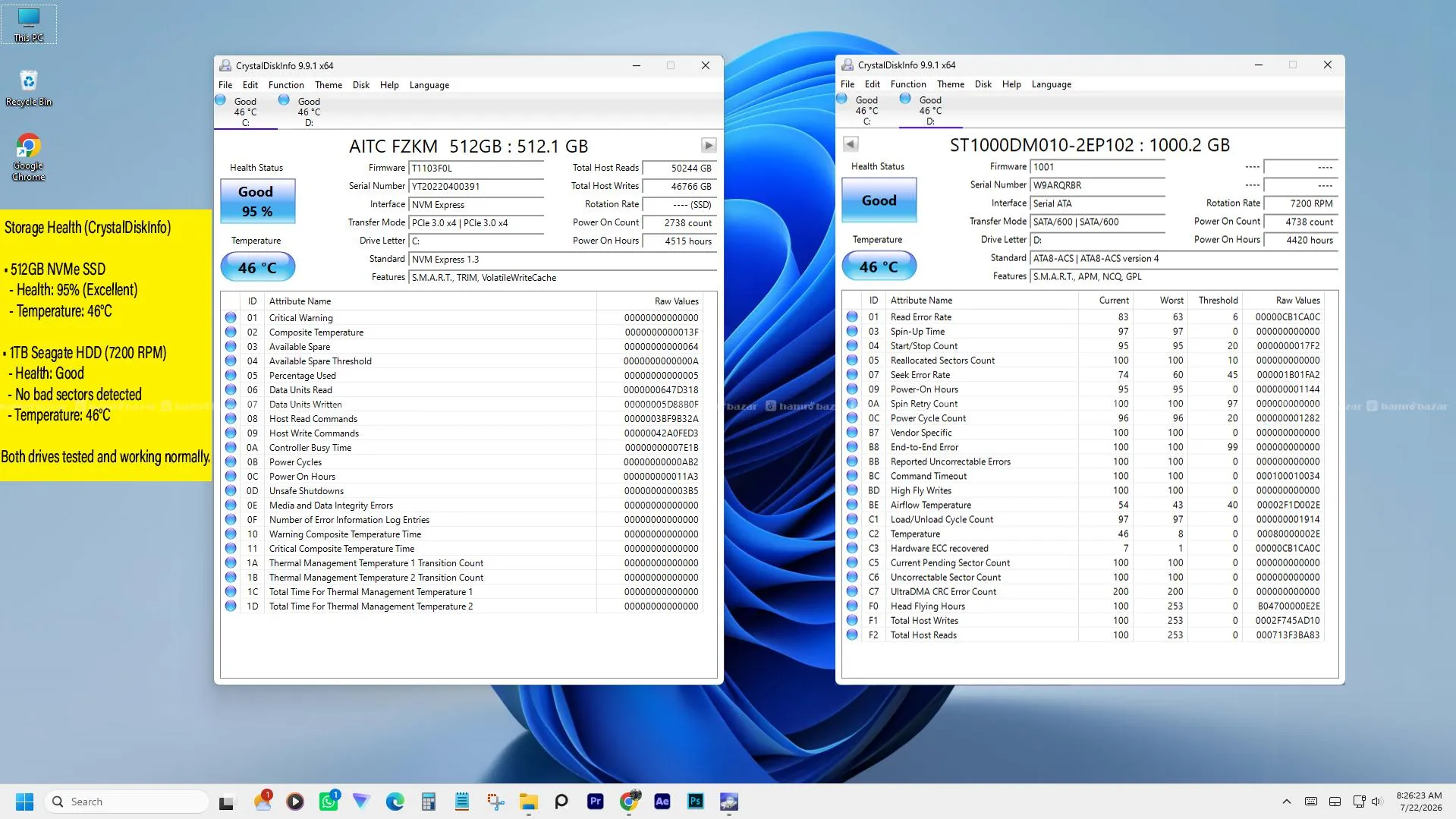The width and height of the screenshot is (1456, 819).
Task: Select D: disk tab in right window
Action: [930, 110]
